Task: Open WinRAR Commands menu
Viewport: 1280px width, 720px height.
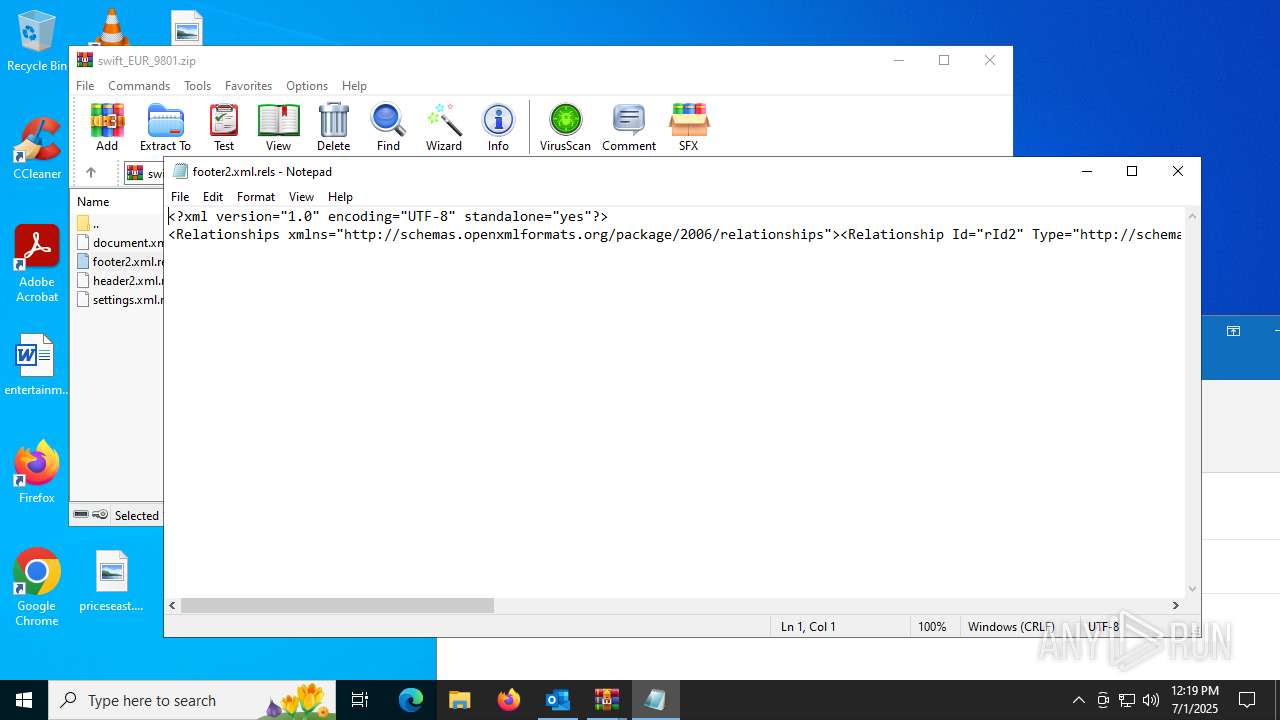Action: pos(139,86)
